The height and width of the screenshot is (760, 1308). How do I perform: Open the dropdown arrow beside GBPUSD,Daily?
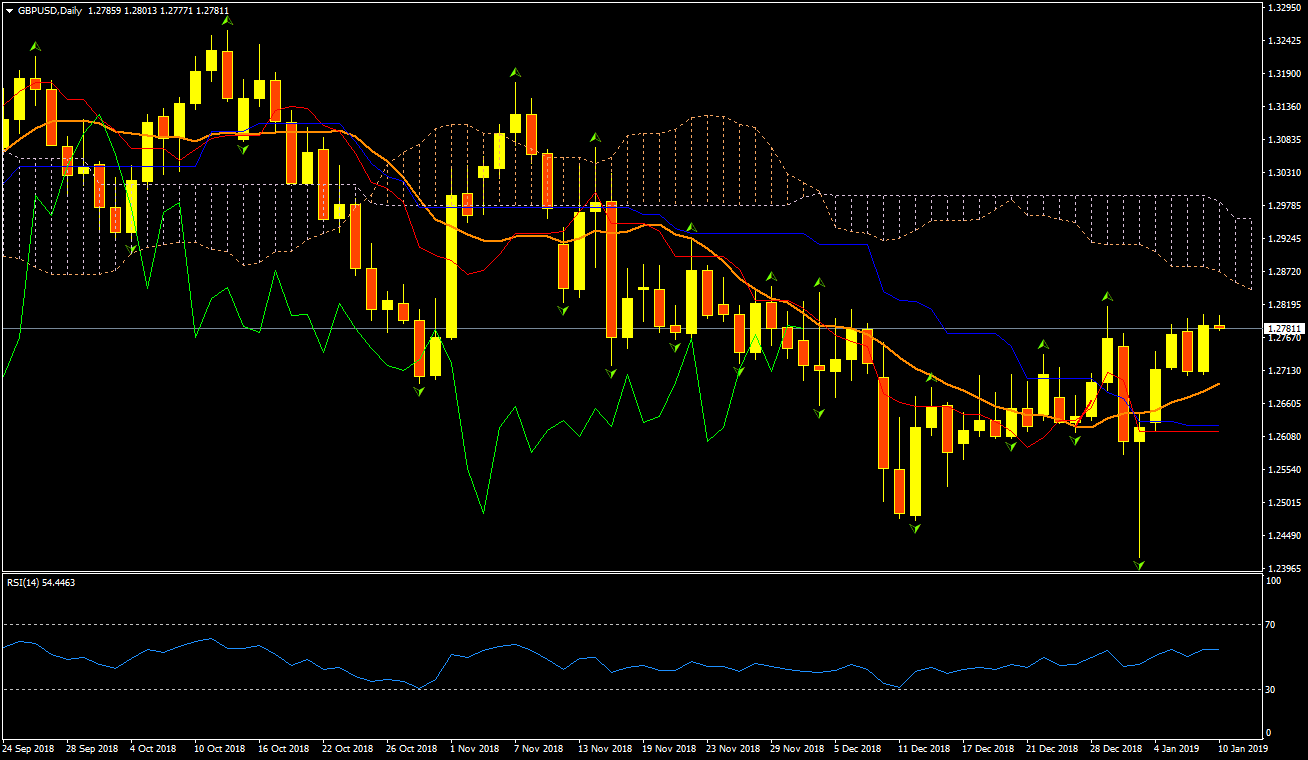click(x=9, y=10)
